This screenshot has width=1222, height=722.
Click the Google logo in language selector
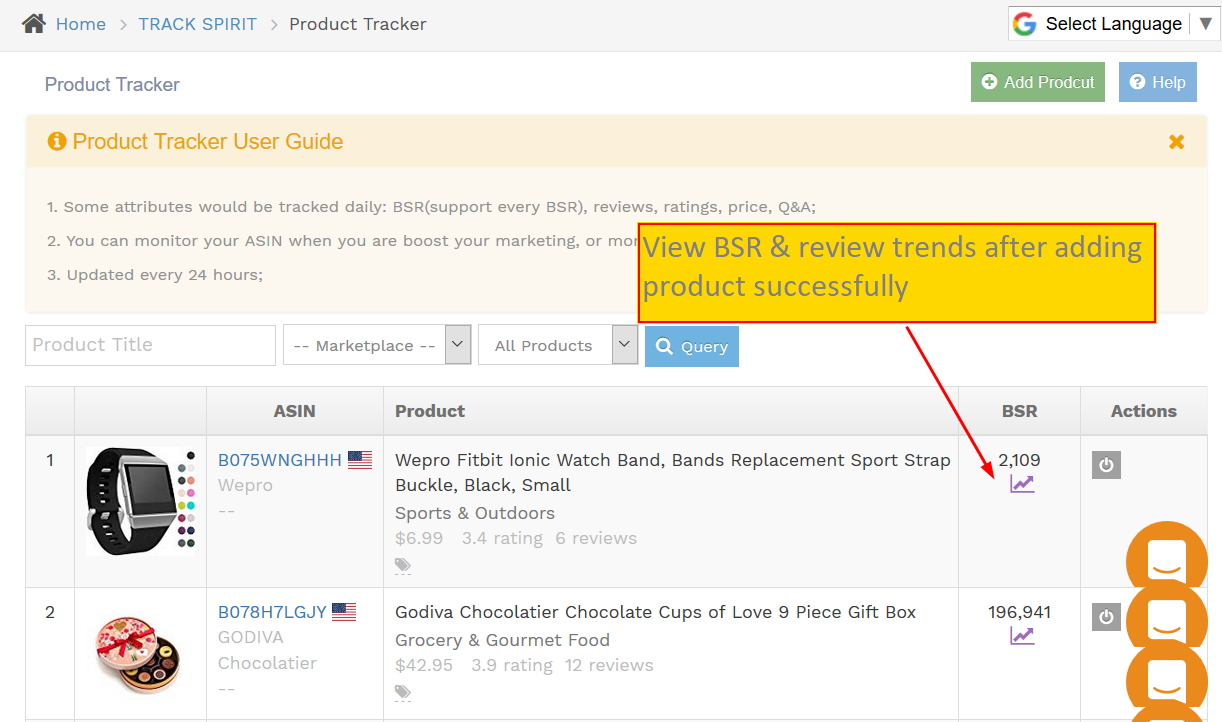coord(1024,24)
